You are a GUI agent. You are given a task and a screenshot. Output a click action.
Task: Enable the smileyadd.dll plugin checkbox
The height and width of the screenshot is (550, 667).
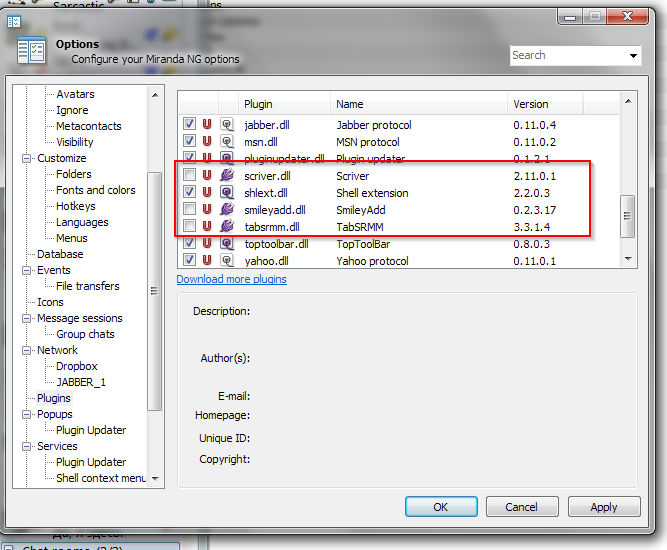point(189,209)
